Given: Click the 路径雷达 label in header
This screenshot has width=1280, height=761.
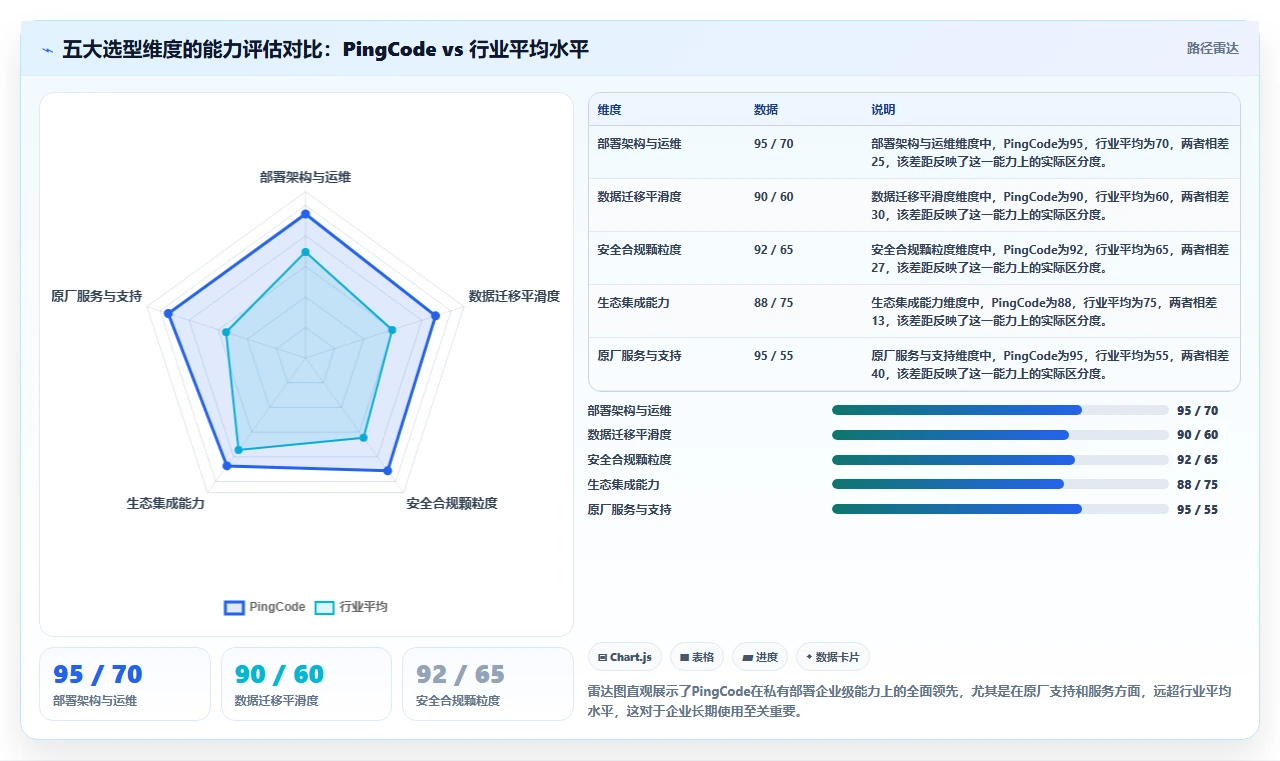Looking at the screenshot, I should coord(1212,48).
